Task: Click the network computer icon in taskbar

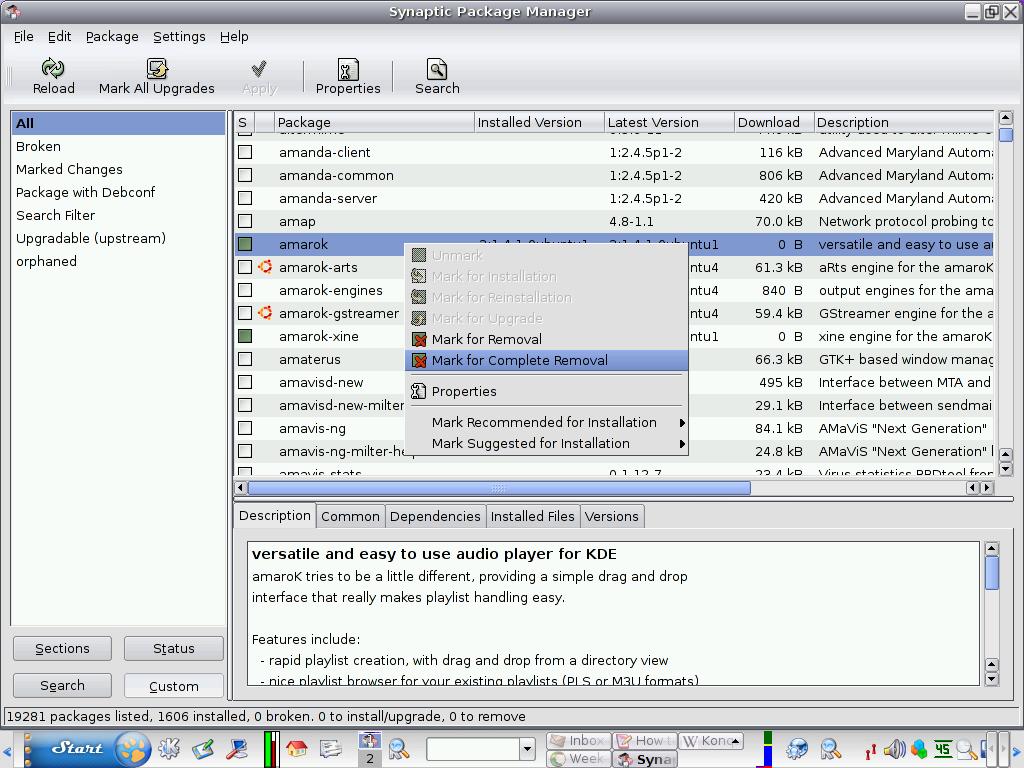Action: 236,748
